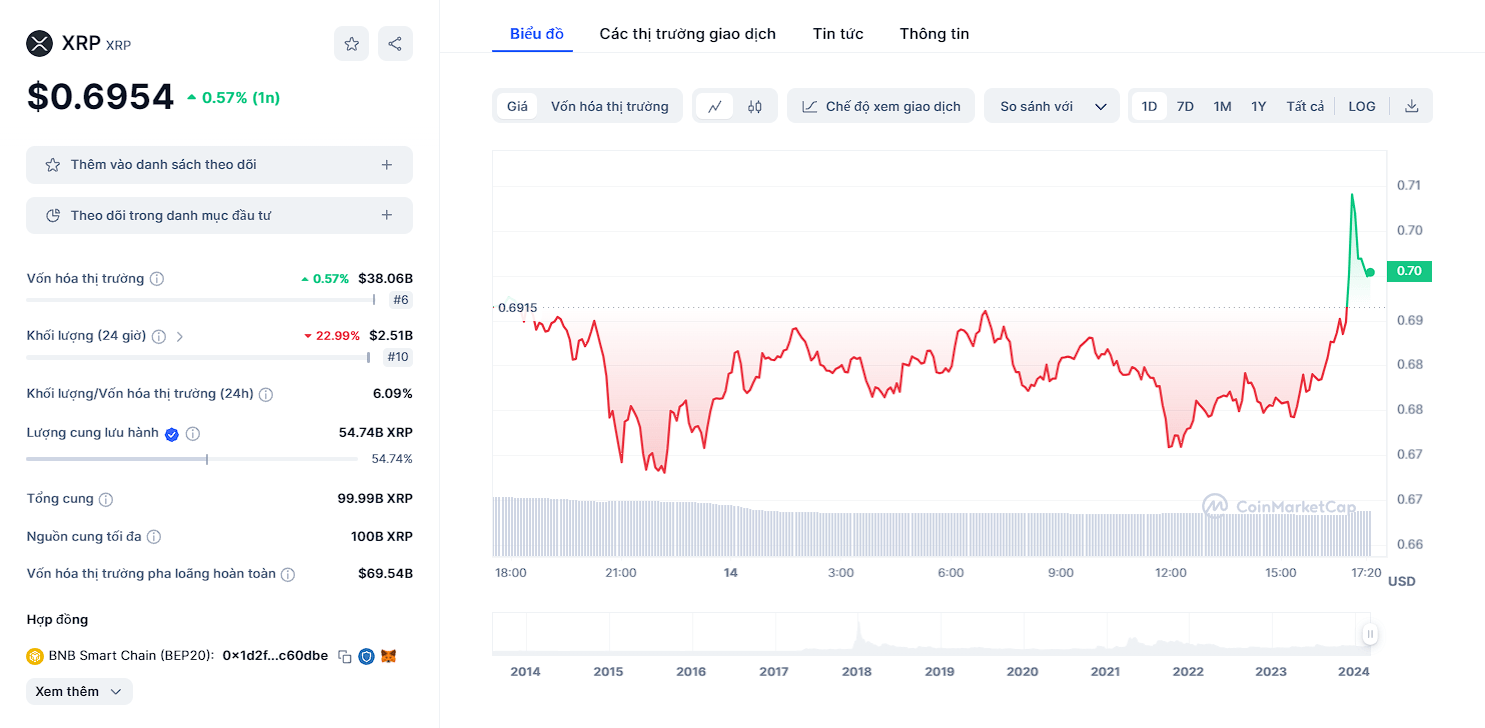Viewport: 1485px width, 728px height.
Task: Click the XRP logo icon
Action: point(39,43)
